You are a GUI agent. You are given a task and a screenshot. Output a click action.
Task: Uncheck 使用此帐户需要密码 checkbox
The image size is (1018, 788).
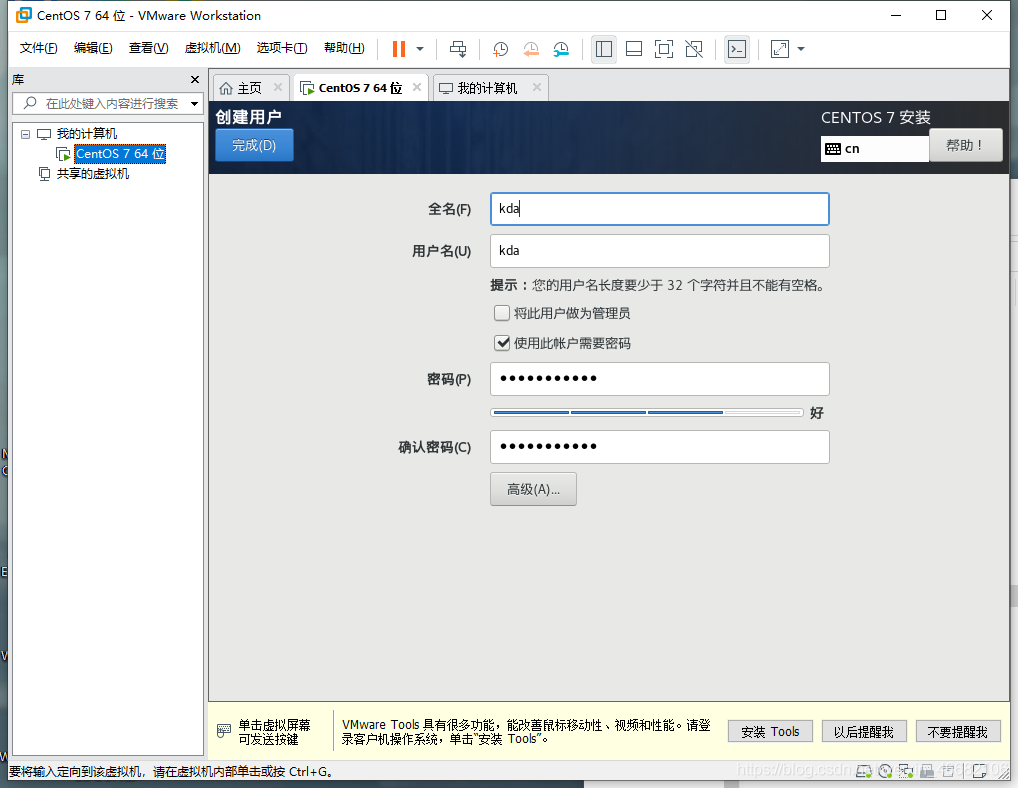click(x=502, y=343)
